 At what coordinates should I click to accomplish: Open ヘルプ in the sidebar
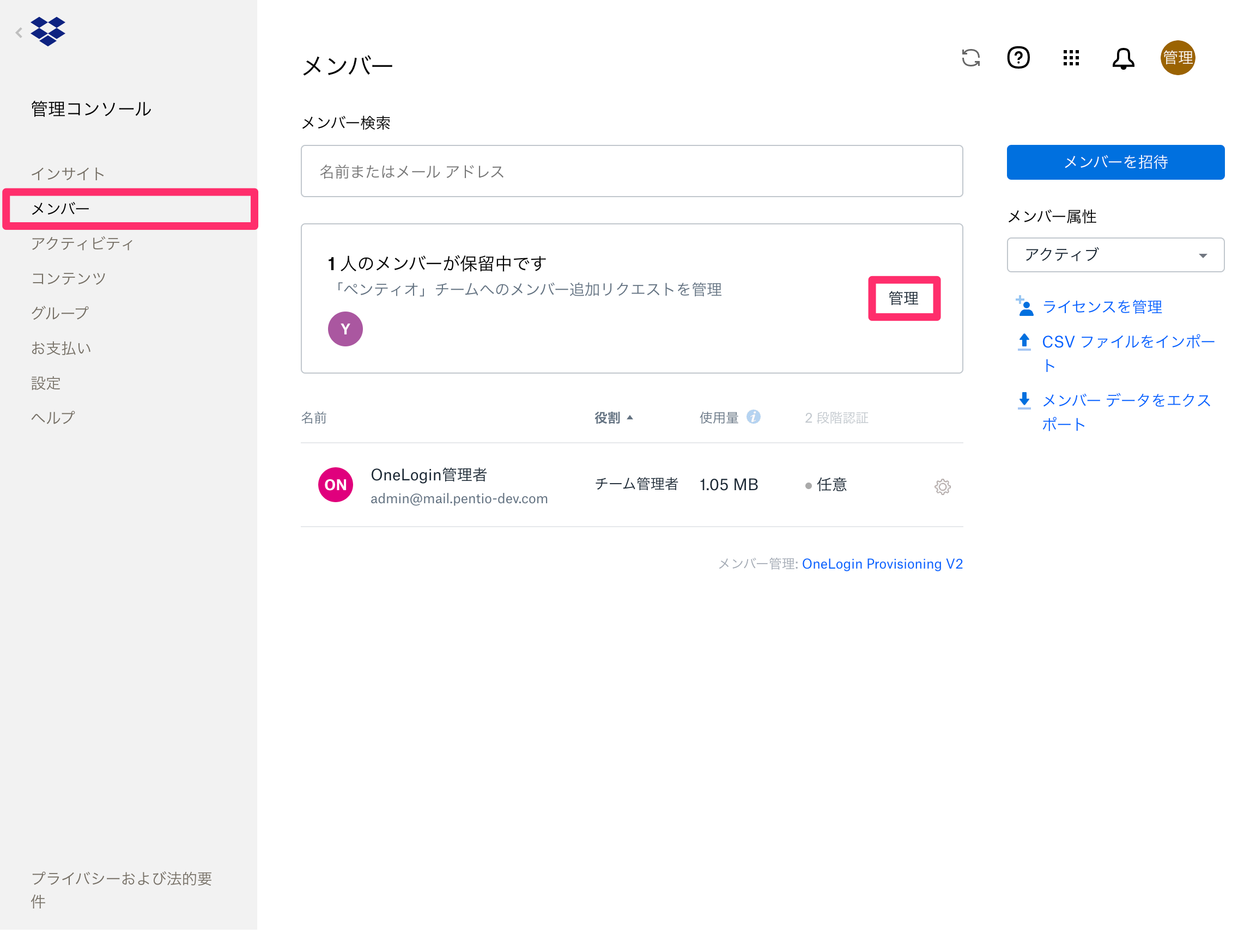[x=52, y=418]
